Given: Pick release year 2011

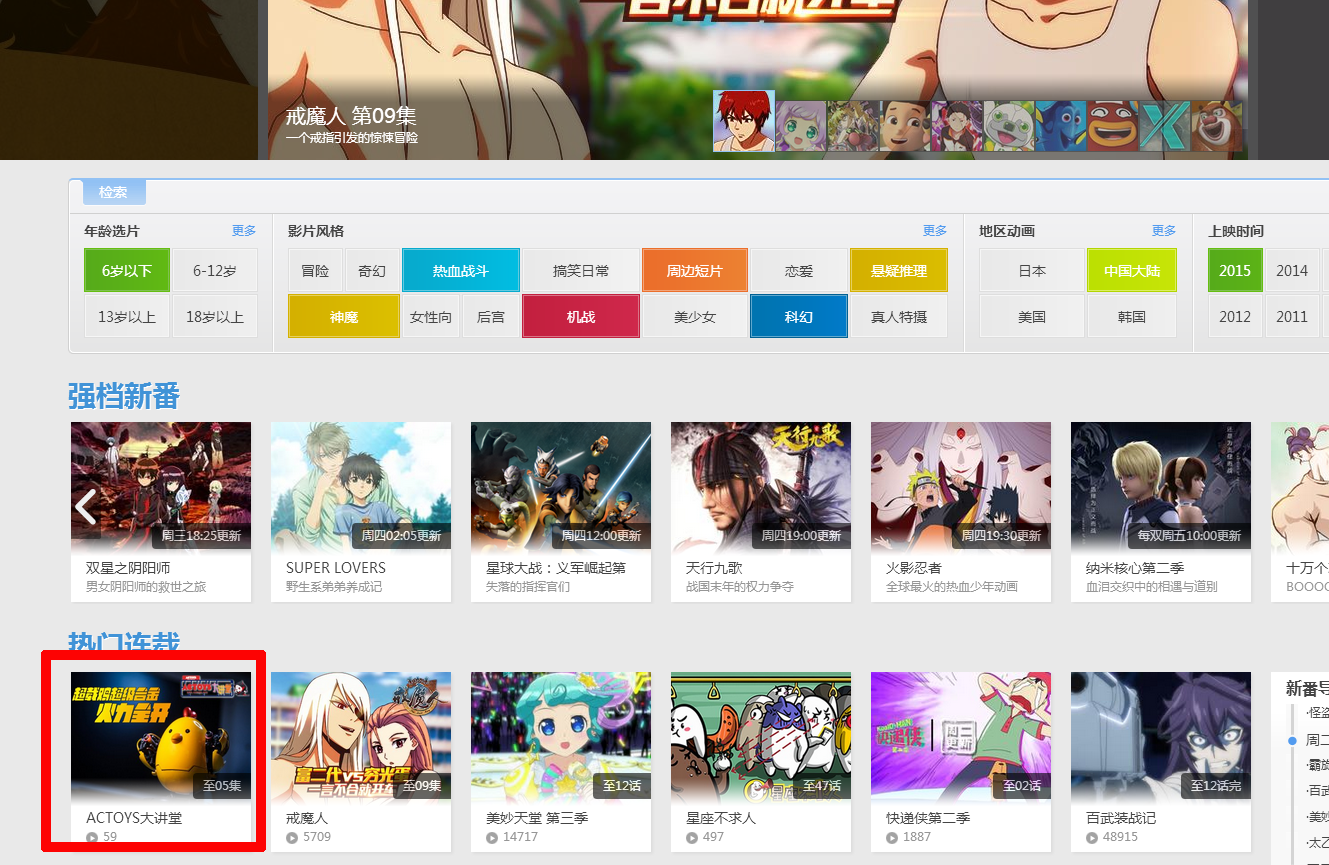Looking at the screenshot, I should [1292, 316].
